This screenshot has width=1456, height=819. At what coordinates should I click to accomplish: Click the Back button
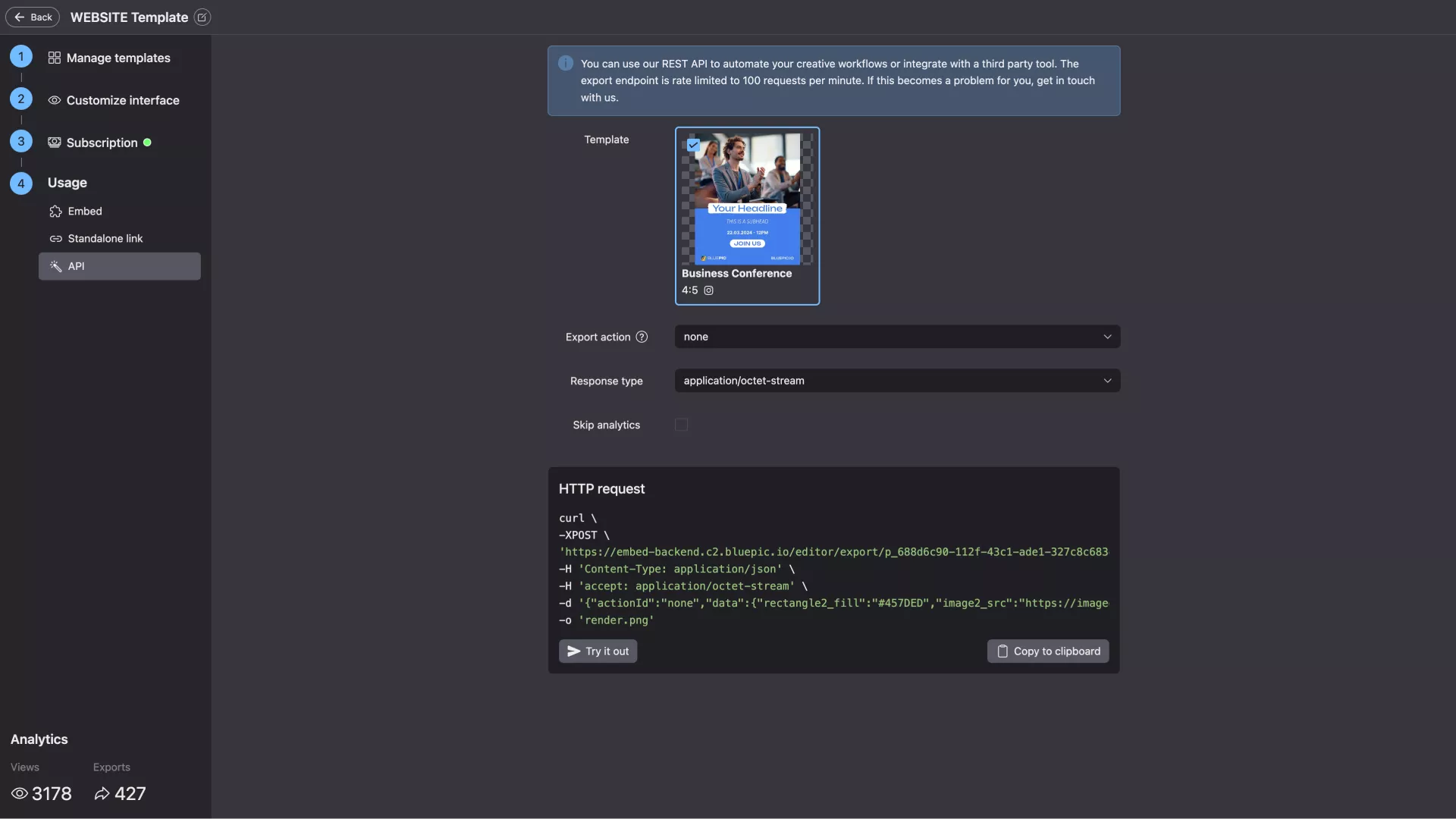pos(33,17)
